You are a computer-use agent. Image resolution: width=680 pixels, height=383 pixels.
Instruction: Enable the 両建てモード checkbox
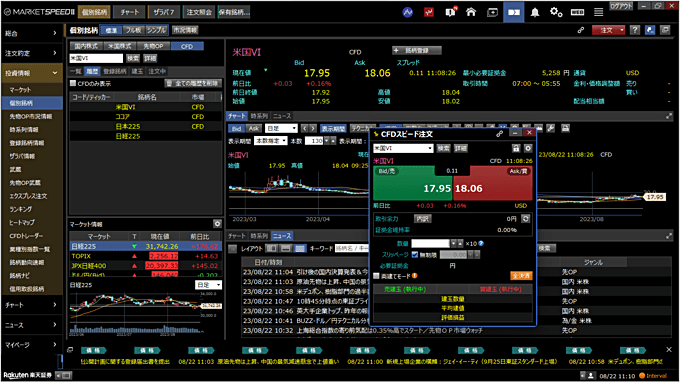[376, 276]
